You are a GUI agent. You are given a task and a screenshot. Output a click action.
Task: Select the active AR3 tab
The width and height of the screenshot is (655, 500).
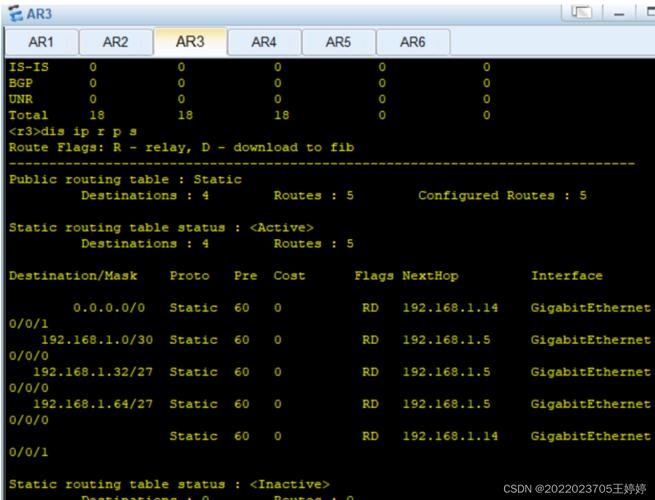point(190,41)
